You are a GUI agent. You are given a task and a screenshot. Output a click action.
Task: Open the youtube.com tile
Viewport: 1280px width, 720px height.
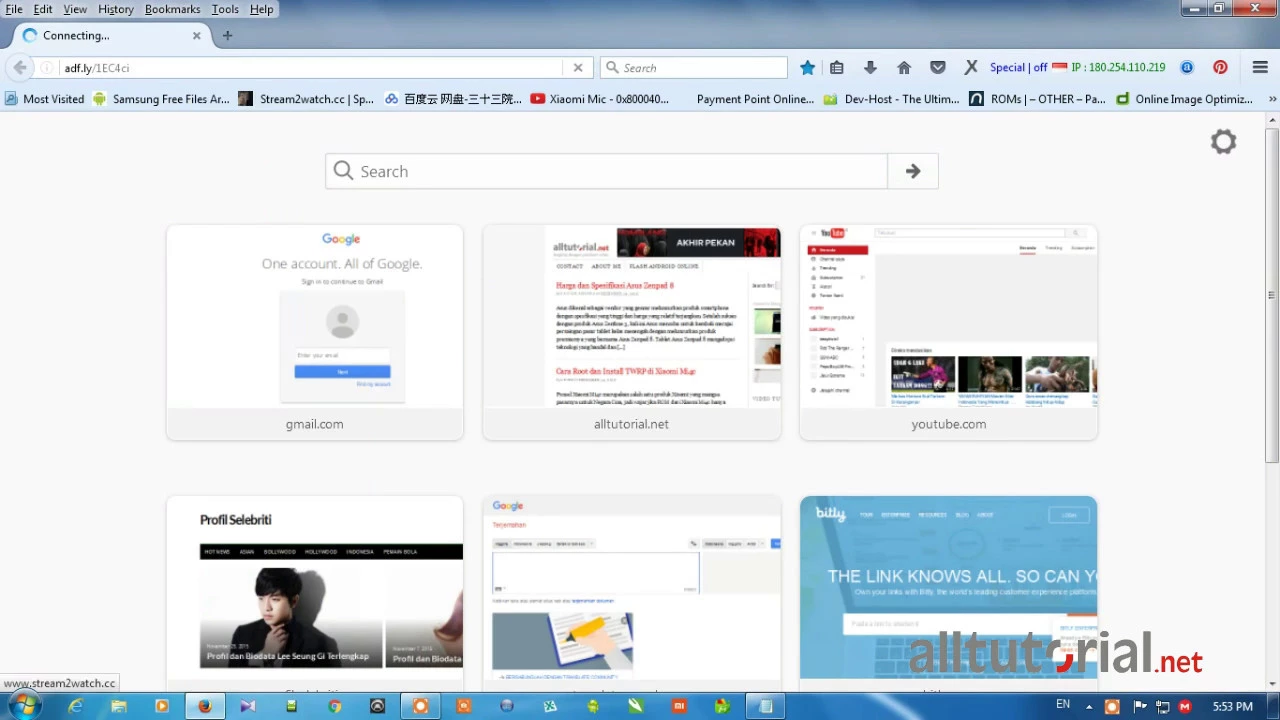(x=948, y=333)
